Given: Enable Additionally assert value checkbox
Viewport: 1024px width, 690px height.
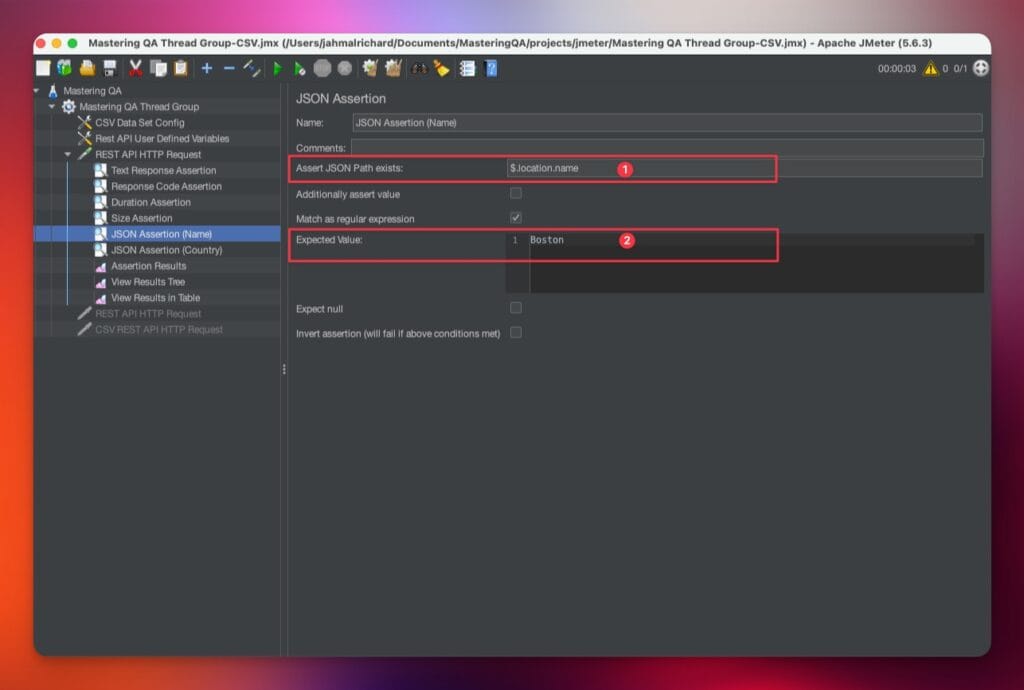Looking at the screenshot, I should point(516,193).
